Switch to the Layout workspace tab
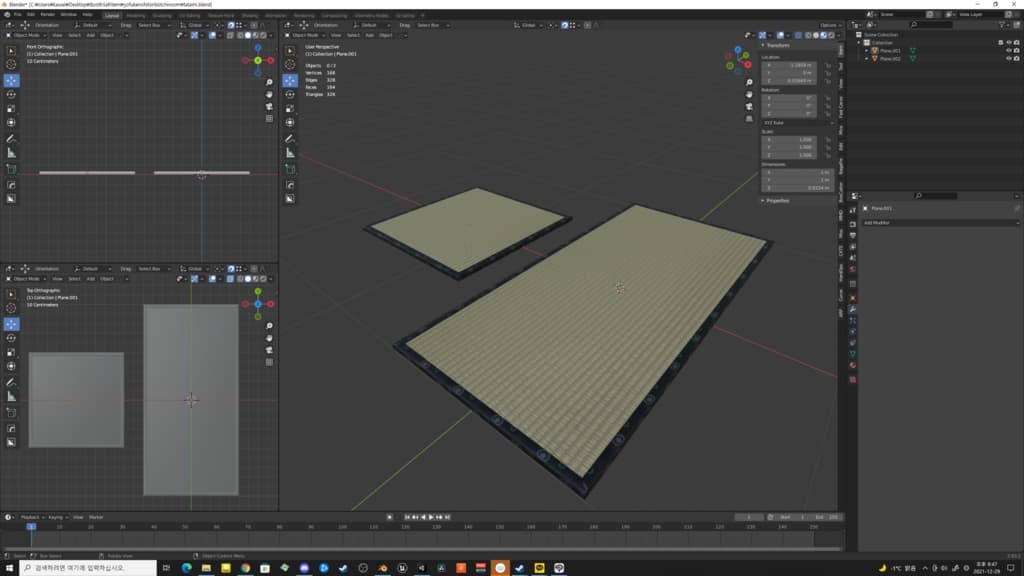The width and height of the screenshot is (1024, 576). (111, 16)
